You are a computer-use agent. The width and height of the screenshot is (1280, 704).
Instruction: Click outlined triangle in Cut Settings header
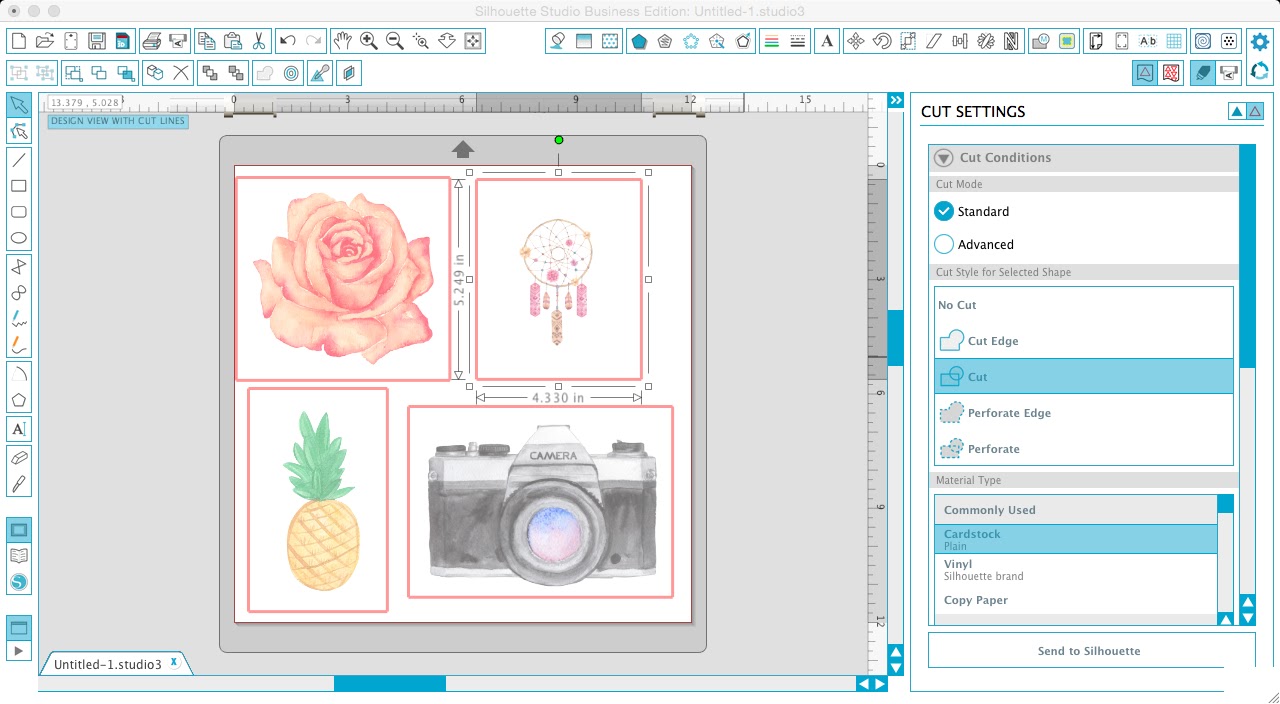pyautogui.click(x=1255, y=111)
